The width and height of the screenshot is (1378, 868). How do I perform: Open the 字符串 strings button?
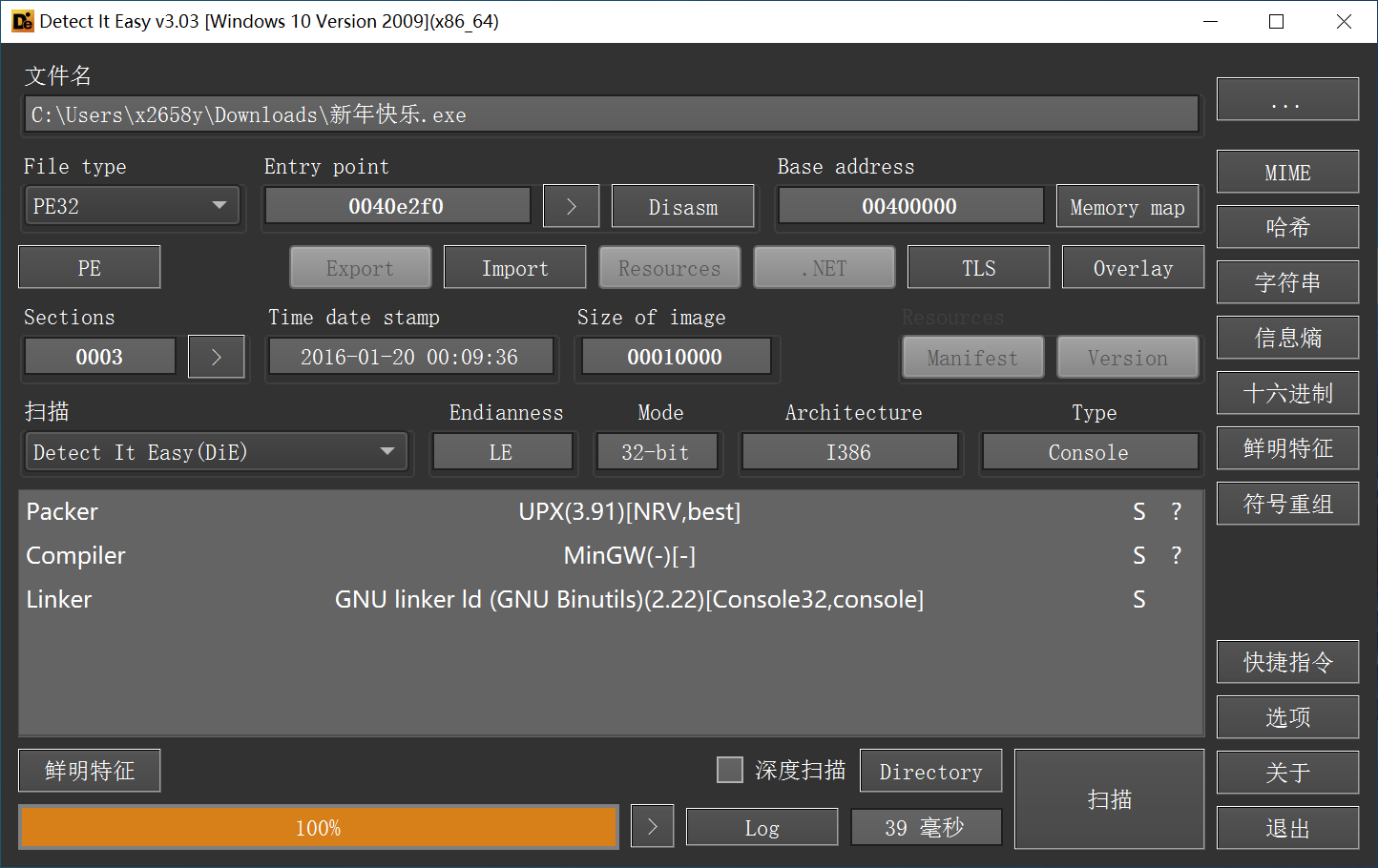pyautogui.click(x=1287, y=282)
